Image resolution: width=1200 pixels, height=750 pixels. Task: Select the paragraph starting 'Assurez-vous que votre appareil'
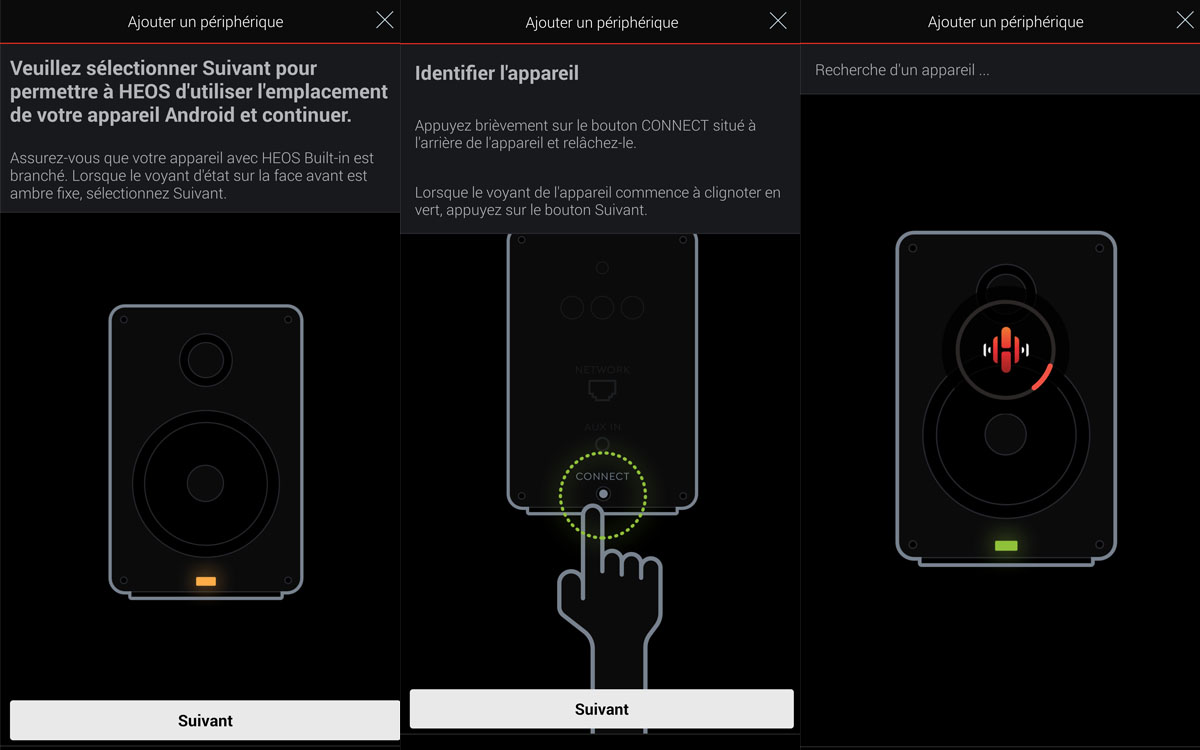[192, 176]
